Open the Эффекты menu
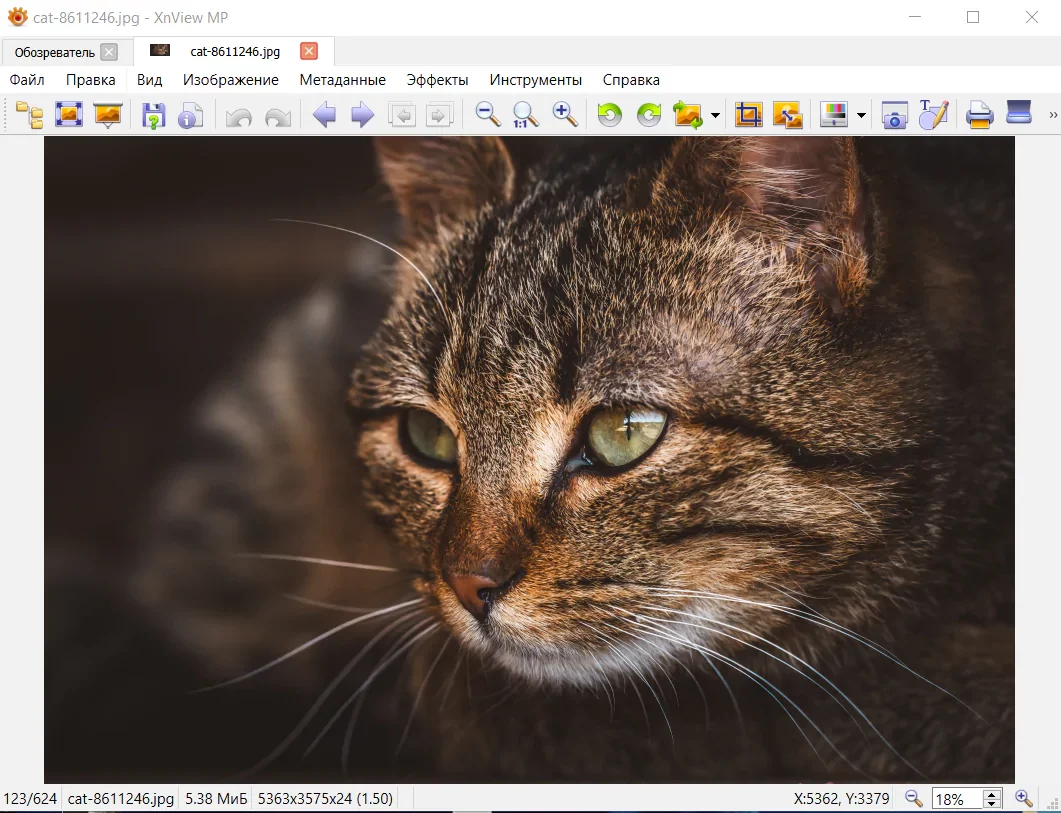Screen dimensions: 1061x813 point(437,80)
